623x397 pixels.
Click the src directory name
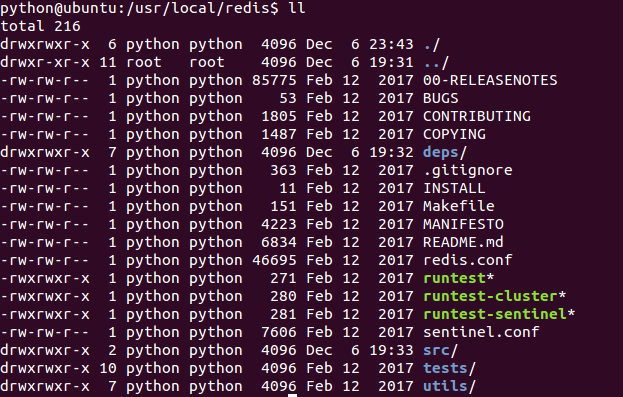click(x=436, y=350)
